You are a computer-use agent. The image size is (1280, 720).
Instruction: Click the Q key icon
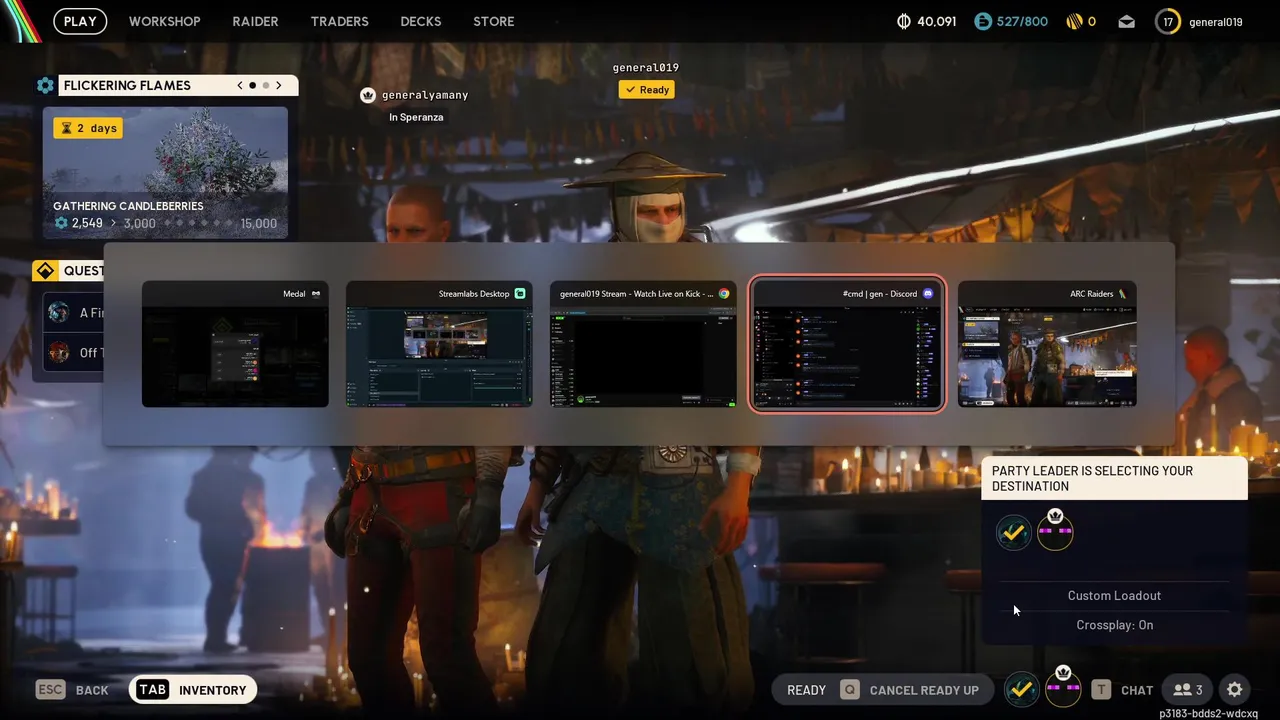coord(849,690)
